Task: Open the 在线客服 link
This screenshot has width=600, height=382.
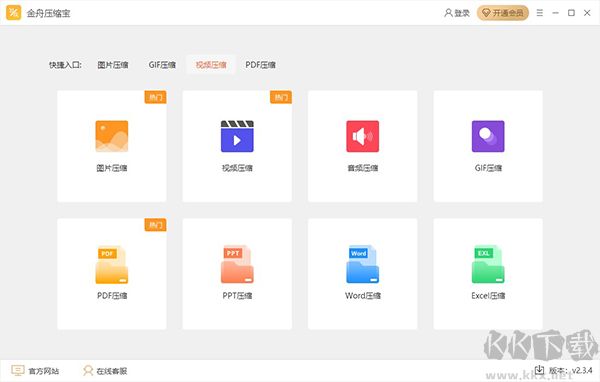Action: coord(112,371)
